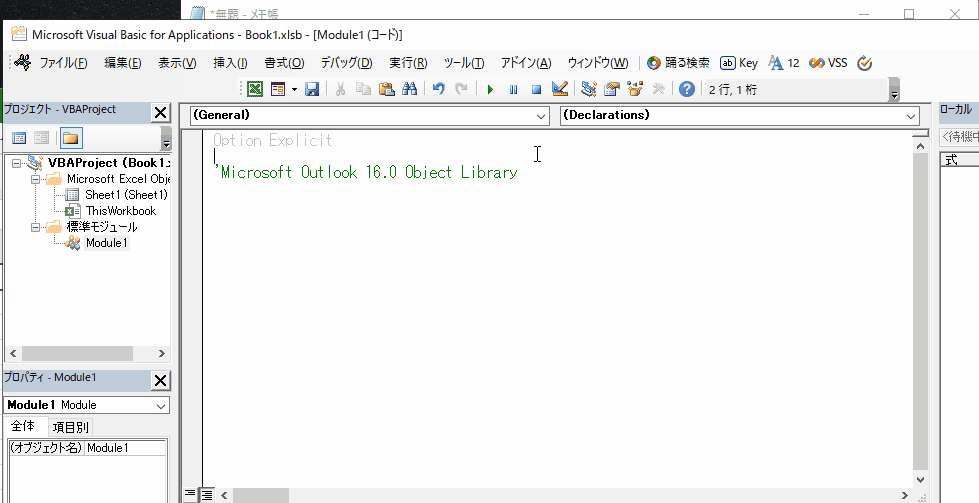Click the font size 12 add-in button
This screenshot has height=503, width=979.
click(784, 62)
